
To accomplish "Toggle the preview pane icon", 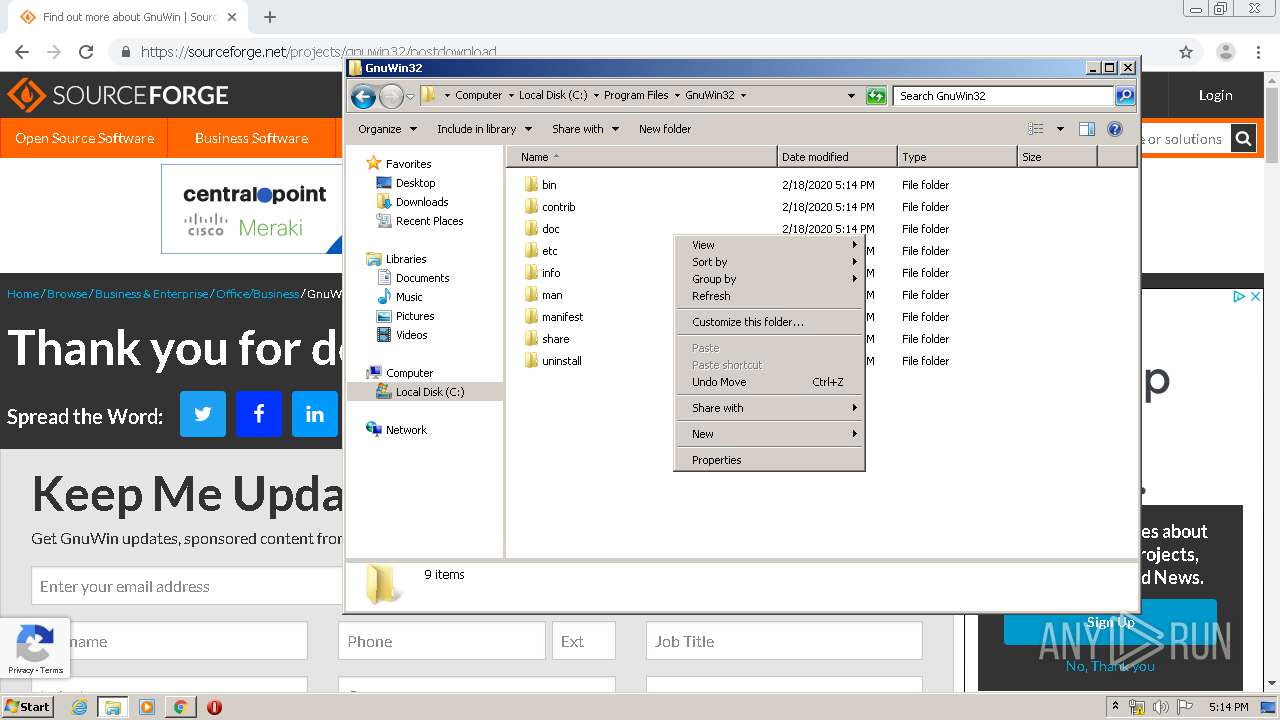I will pos(1087,129).
